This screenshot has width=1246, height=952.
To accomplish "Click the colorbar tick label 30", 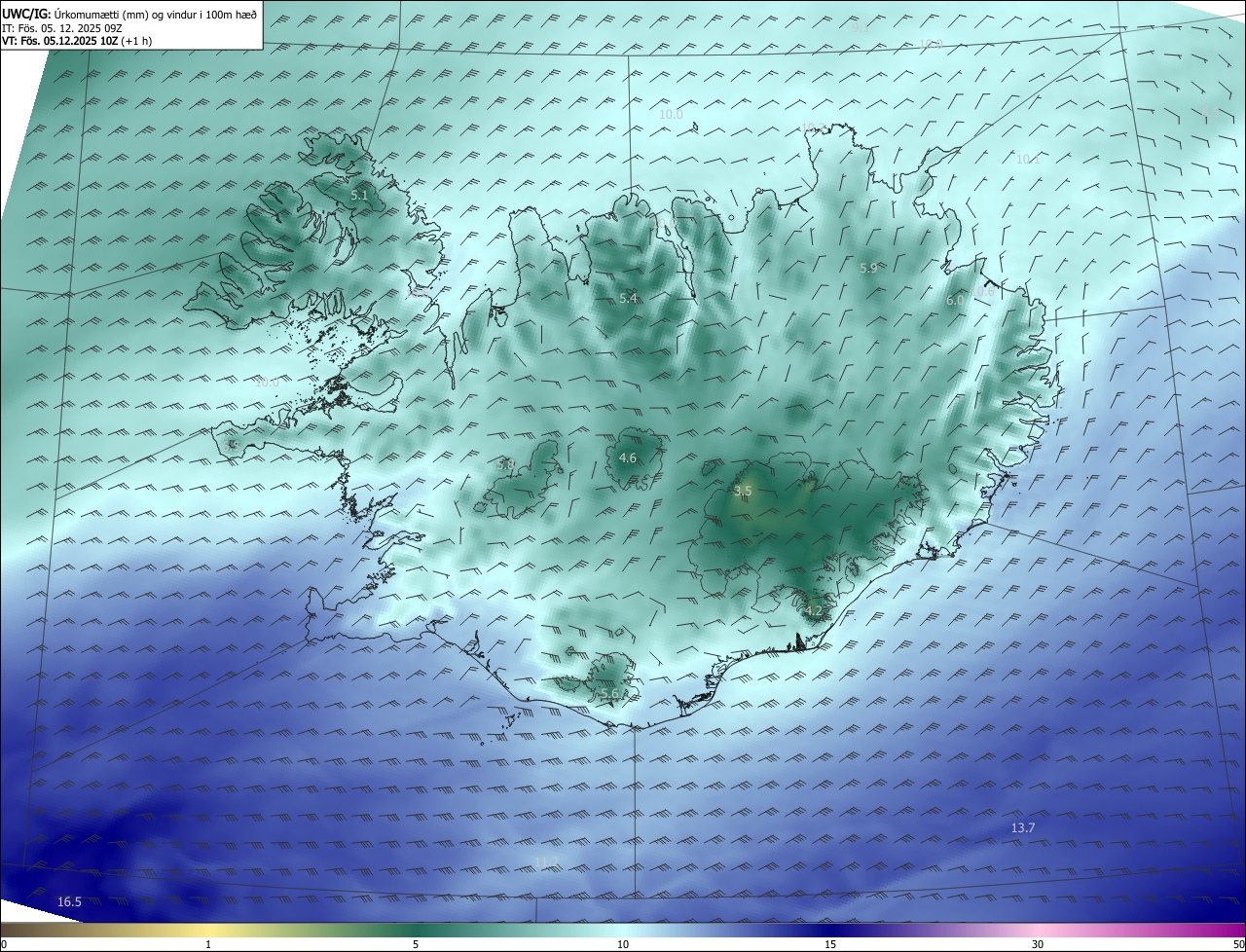I will 1038,944.
